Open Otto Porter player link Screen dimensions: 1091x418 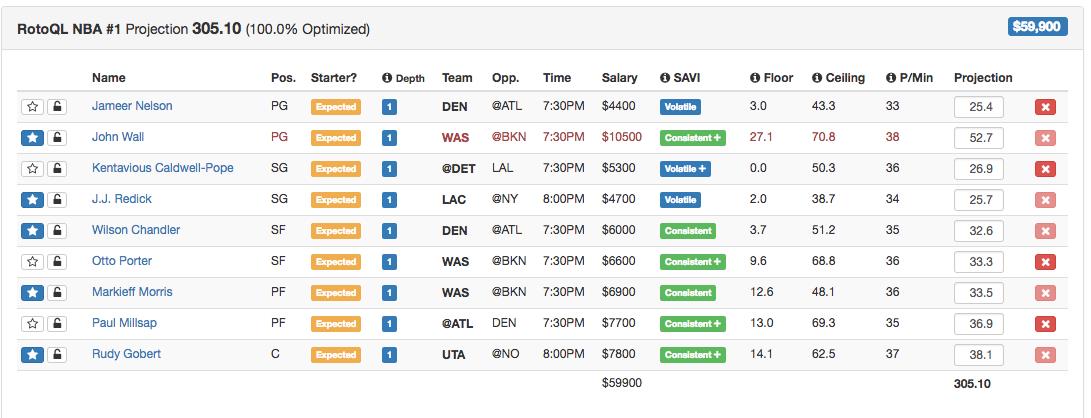(122, 261)
